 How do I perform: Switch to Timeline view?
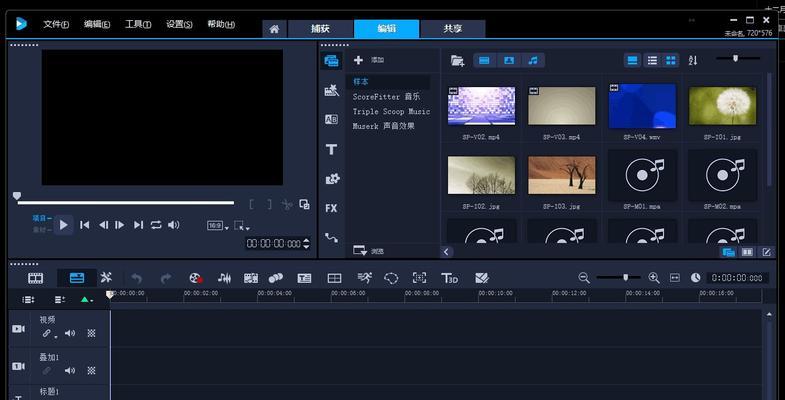click(77, 278)
